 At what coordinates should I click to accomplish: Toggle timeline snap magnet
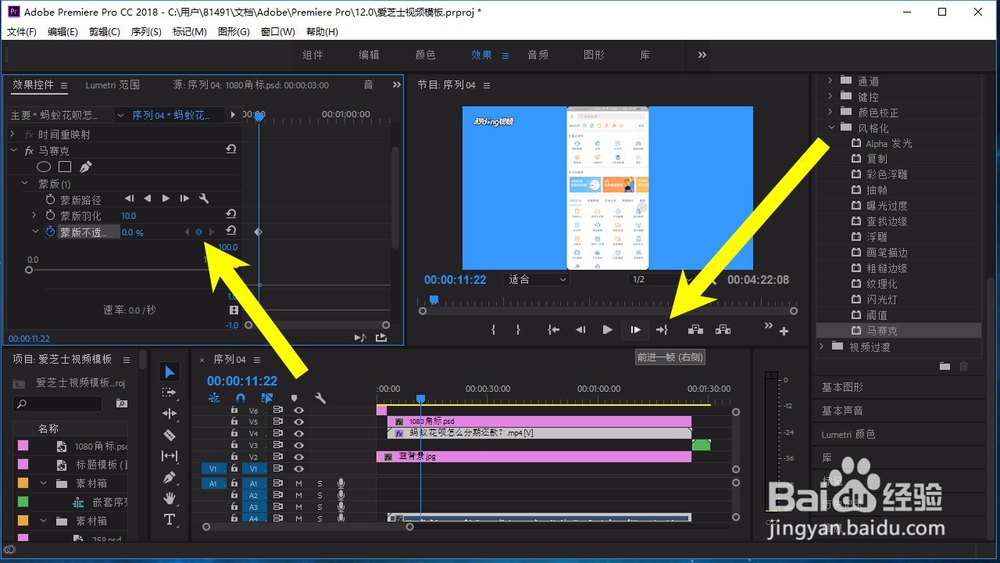click(x=240, y=398)
